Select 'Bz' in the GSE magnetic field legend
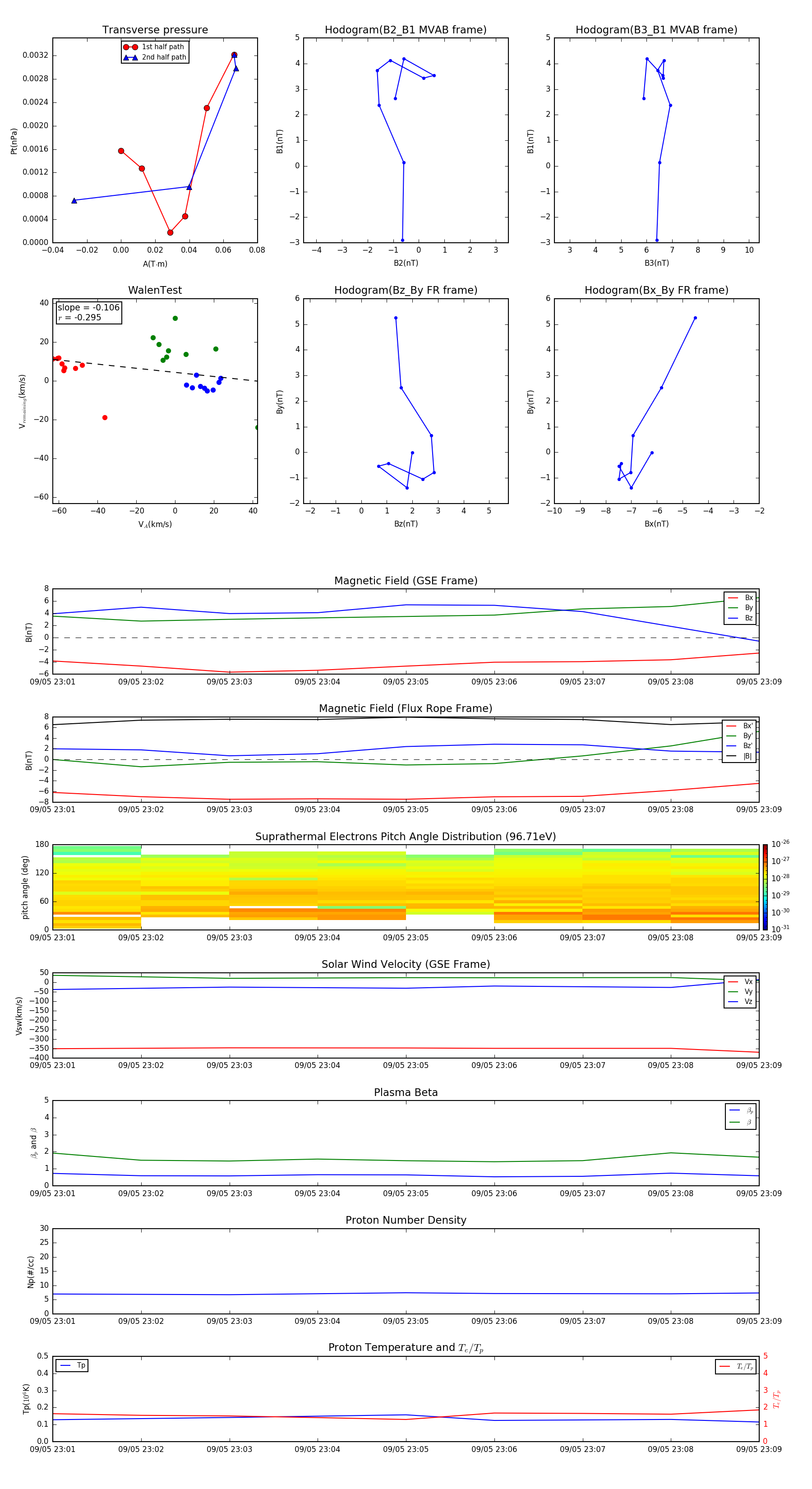The width and height of the screenshot is (812, 1489). 740,618
